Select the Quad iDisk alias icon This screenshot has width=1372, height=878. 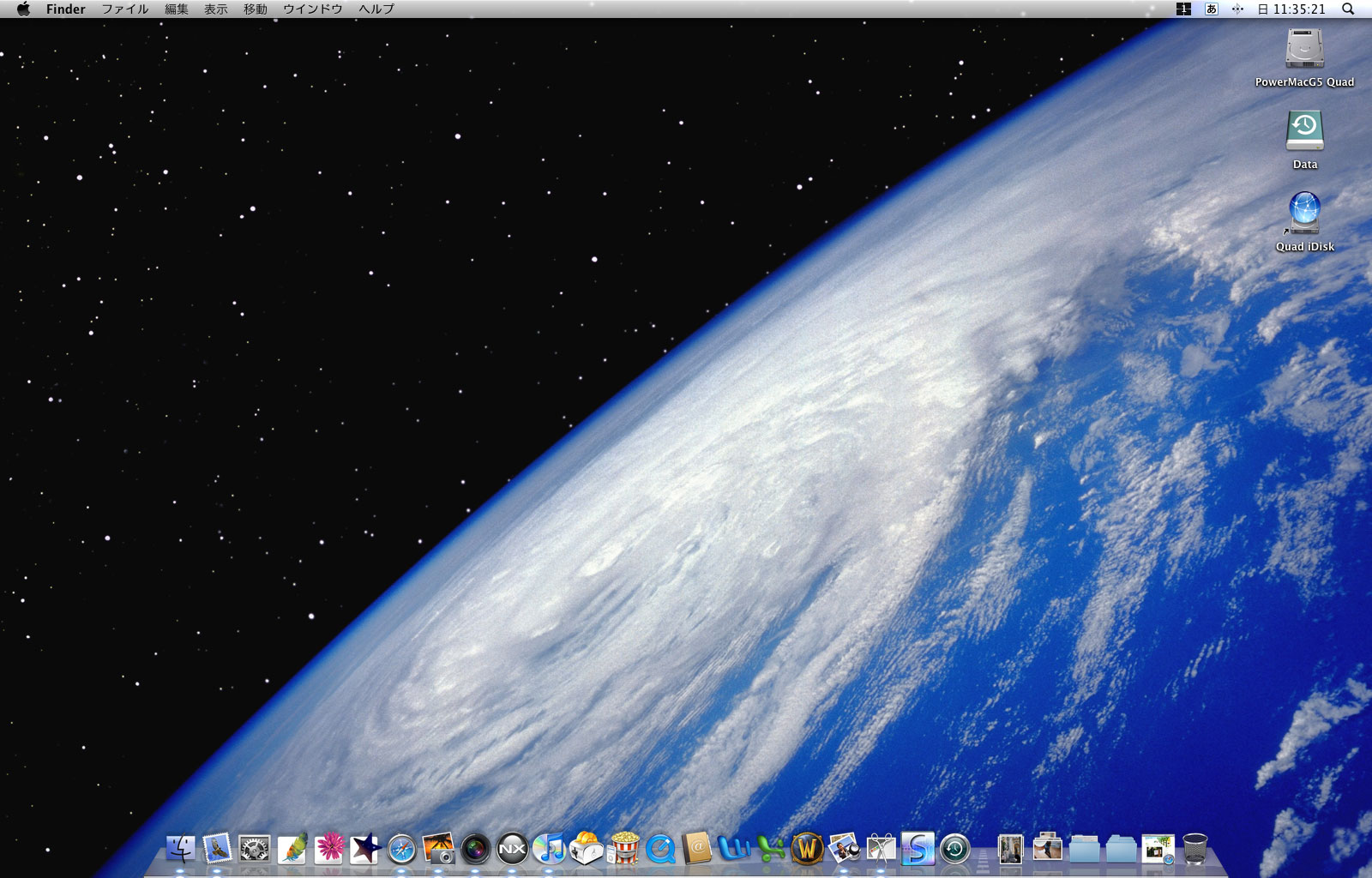(1304, 213)
